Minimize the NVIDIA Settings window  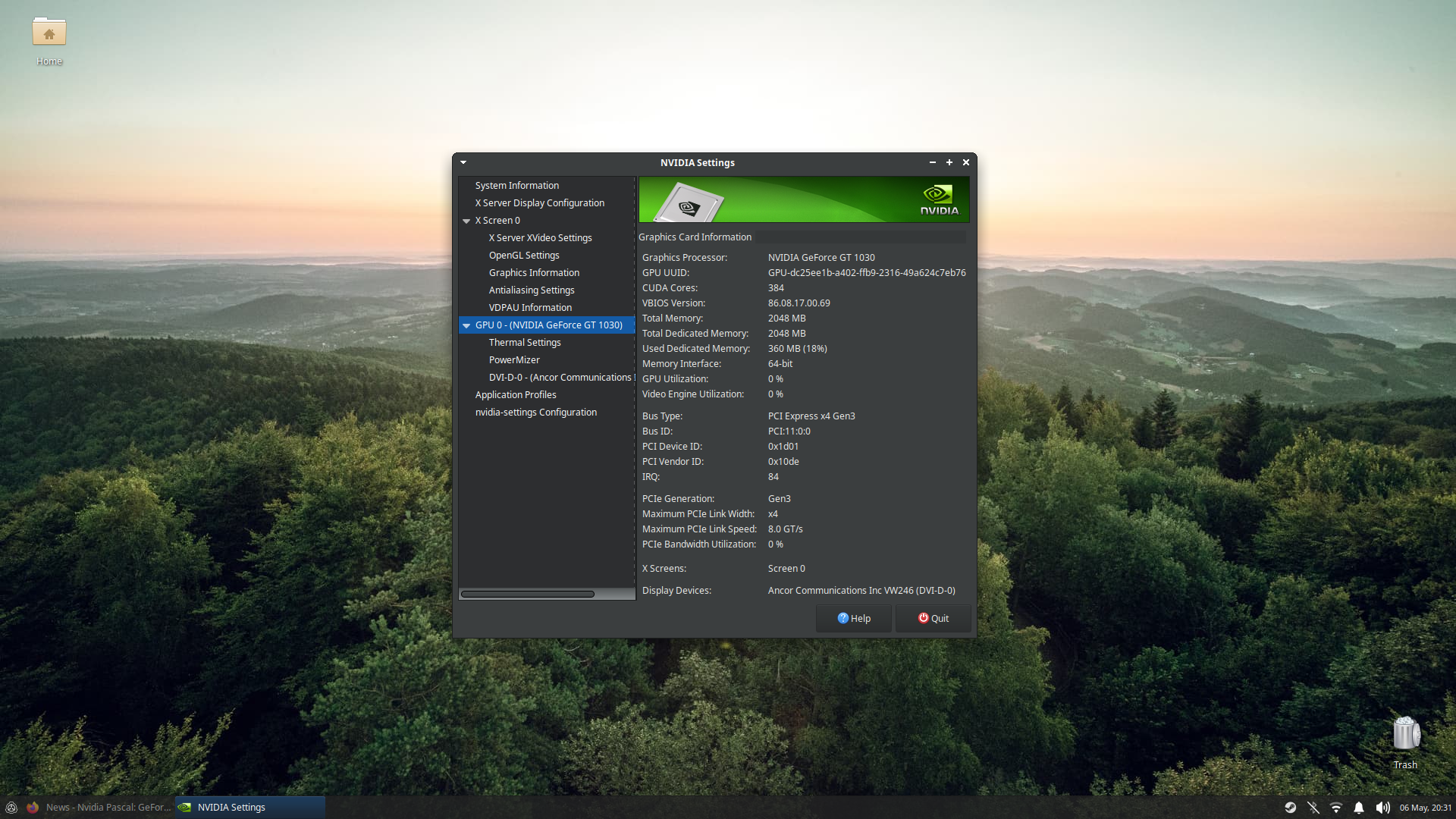[x=933, y=162]
